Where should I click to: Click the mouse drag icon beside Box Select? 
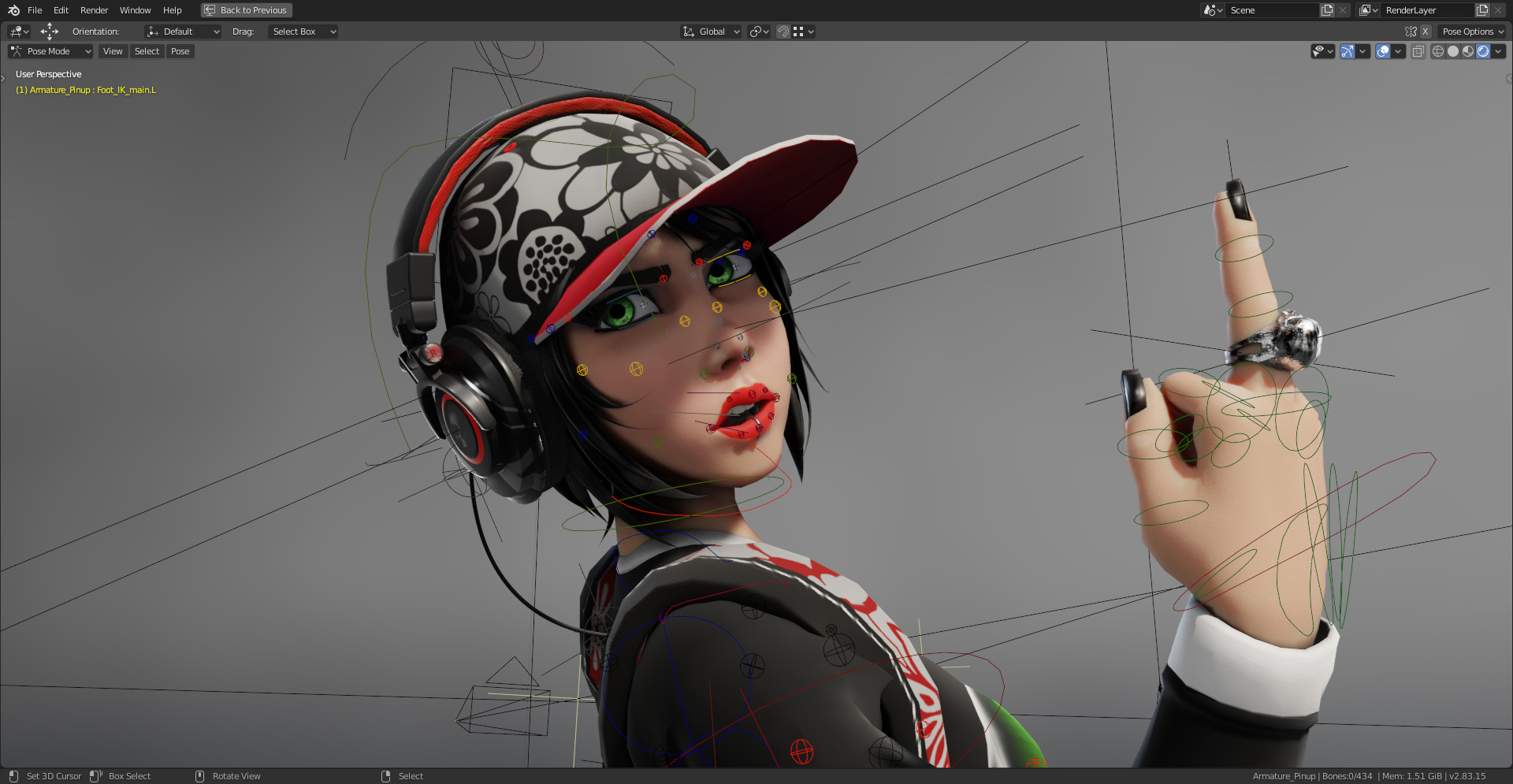click(x=96, y=776)
